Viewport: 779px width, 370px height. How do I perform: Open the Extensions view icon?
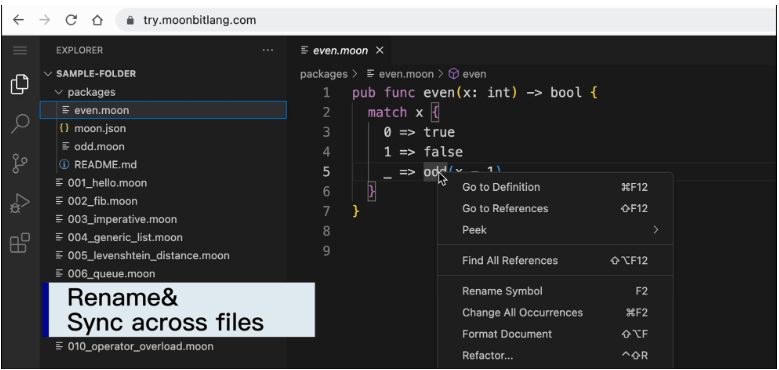point(20,243)
